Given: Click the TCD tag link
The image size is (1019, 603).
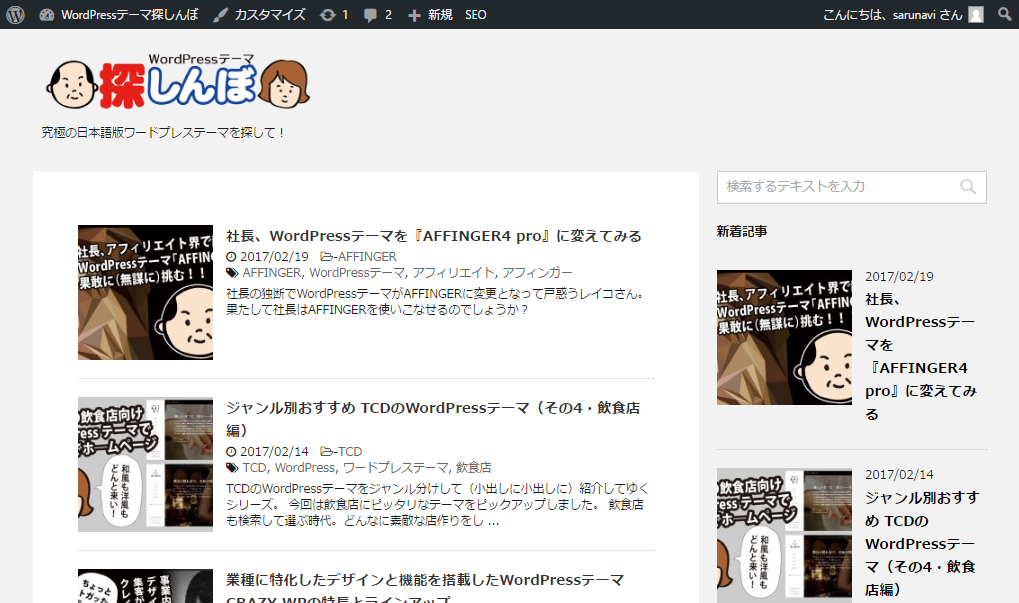Looking at the screenshot, I should (254, 468).
